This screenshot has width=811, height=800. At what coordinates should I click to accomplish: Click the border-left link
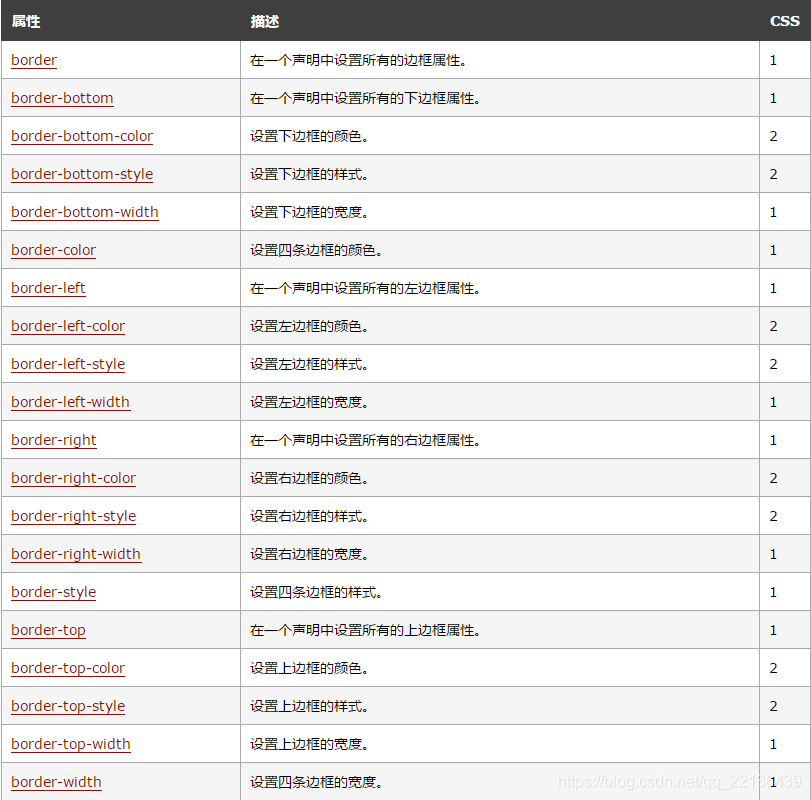[x=48, y=288]
